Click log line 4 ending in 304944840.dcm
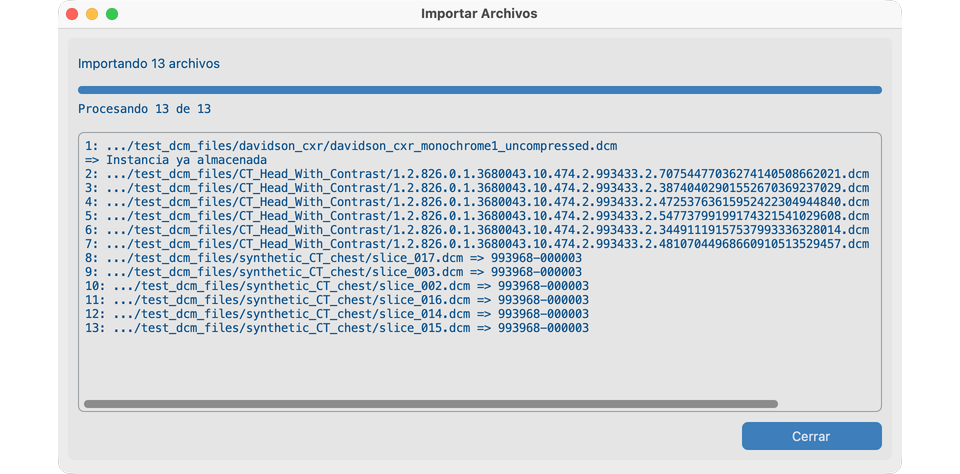960x474 pixels. coord(477,202)
